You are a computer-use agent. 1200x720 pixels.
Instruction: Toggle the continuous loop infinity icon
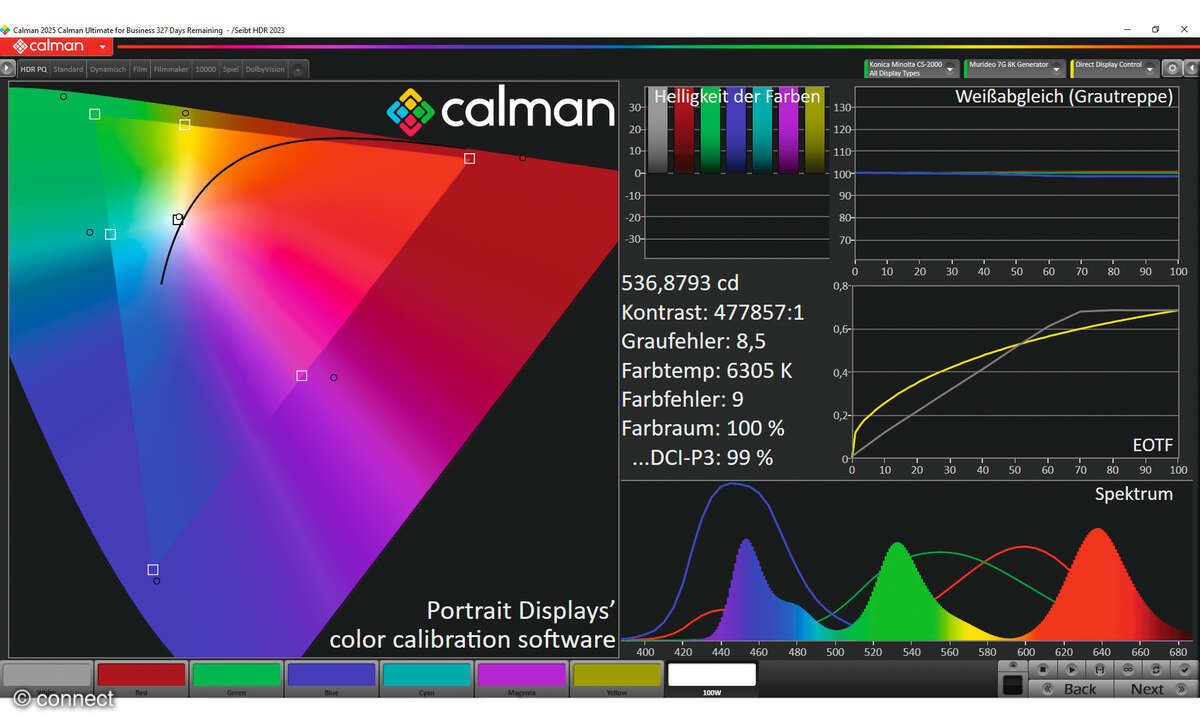point(1129,669)
